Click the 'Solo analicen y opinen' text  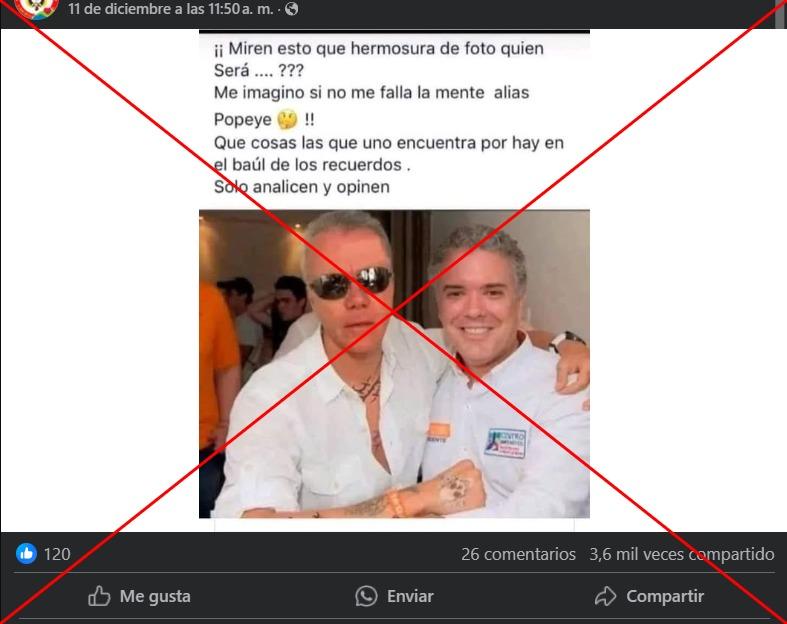302,187
